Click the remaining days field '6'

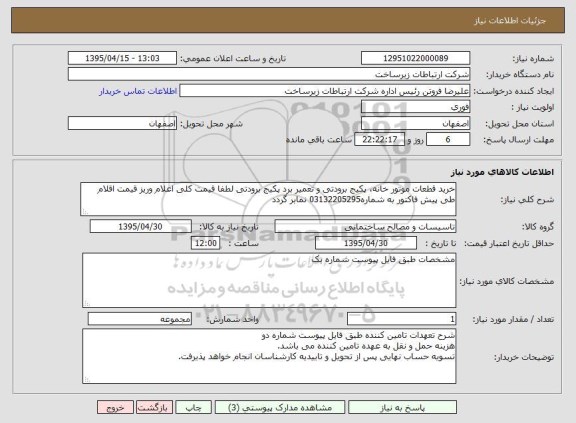coord(448,139)
